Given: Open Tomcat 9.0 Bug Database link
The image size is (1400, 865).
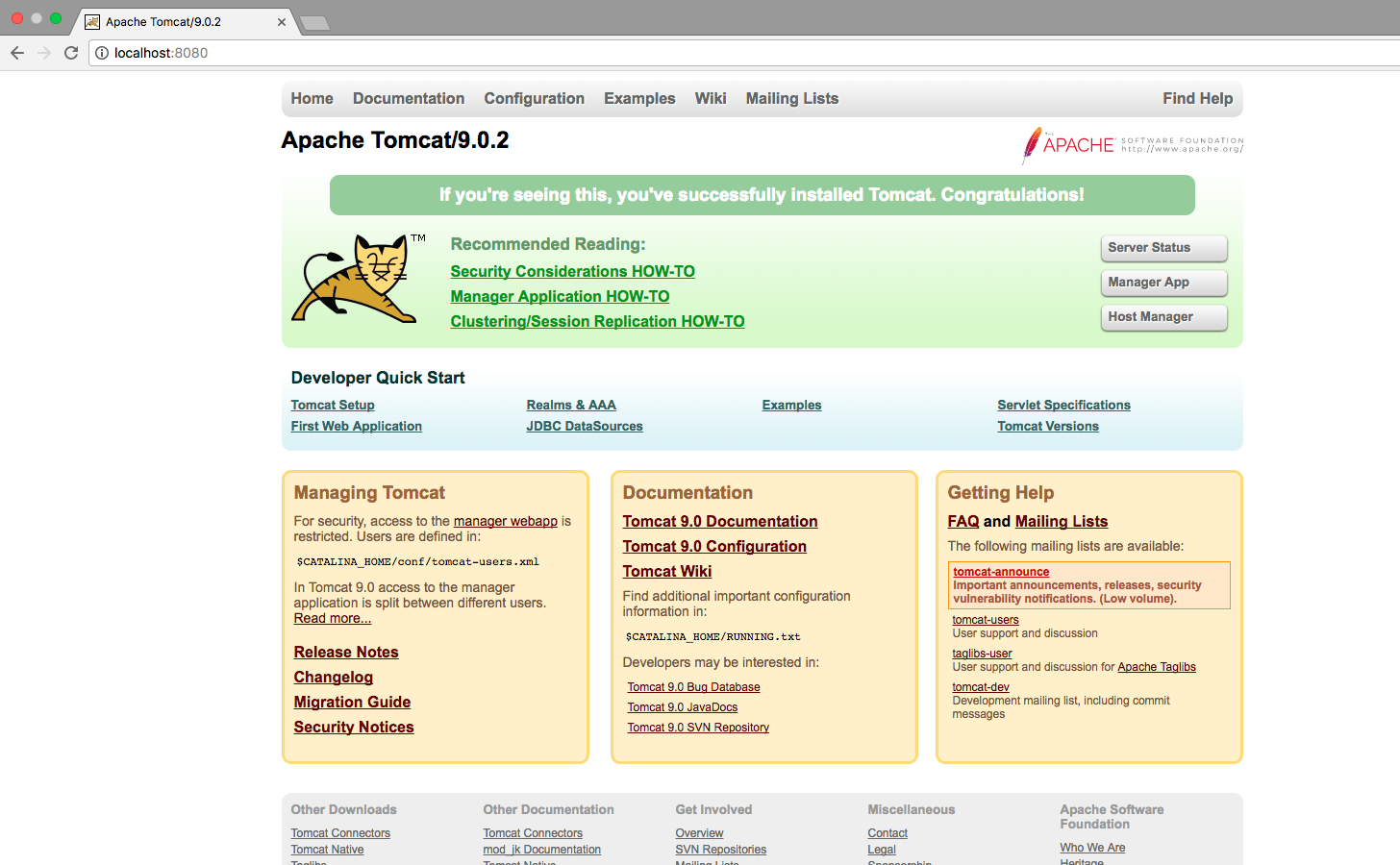Looking at the screenshot, I should (x=694, y=687).
